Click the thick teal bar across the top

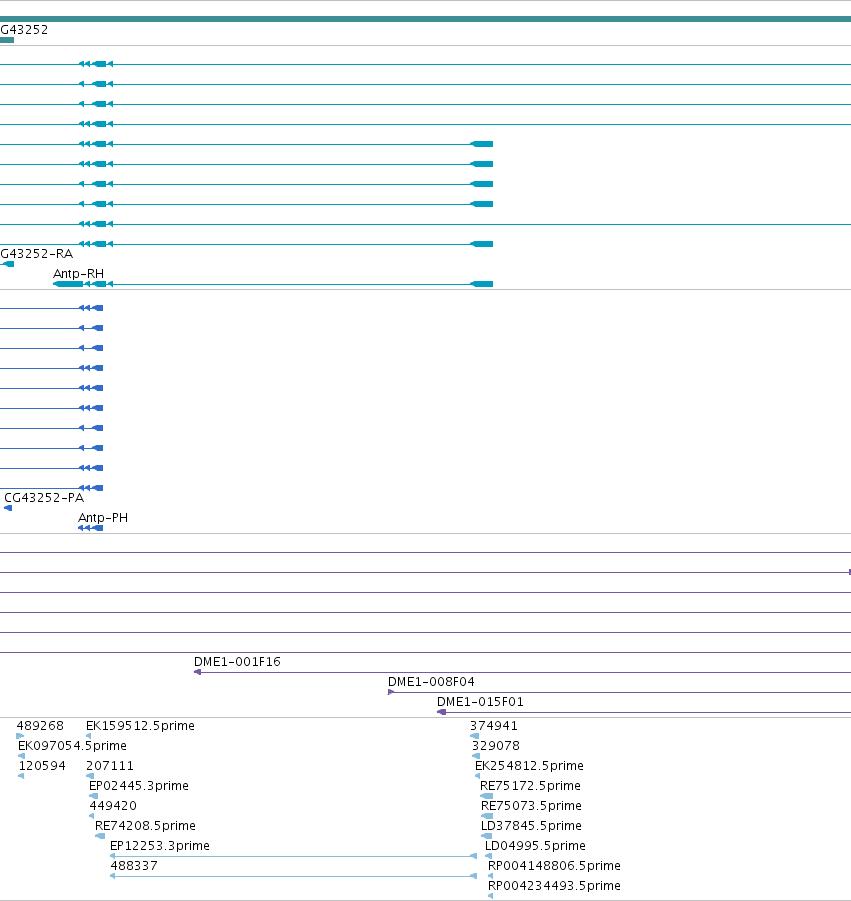coord(425,19)
